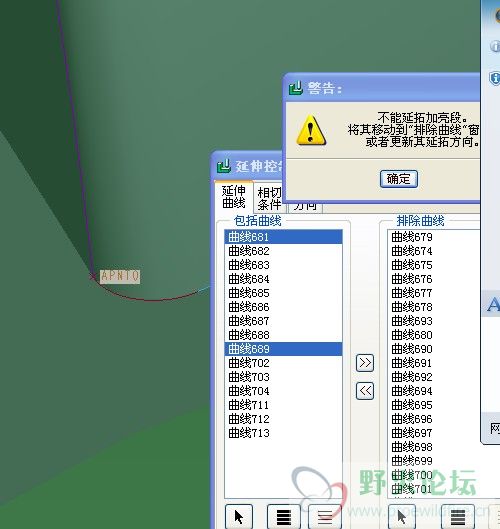This screenshot has width=500, height=529.
Task: Click the 确定 button in warning dialog
Action: (x=398, y=179)
